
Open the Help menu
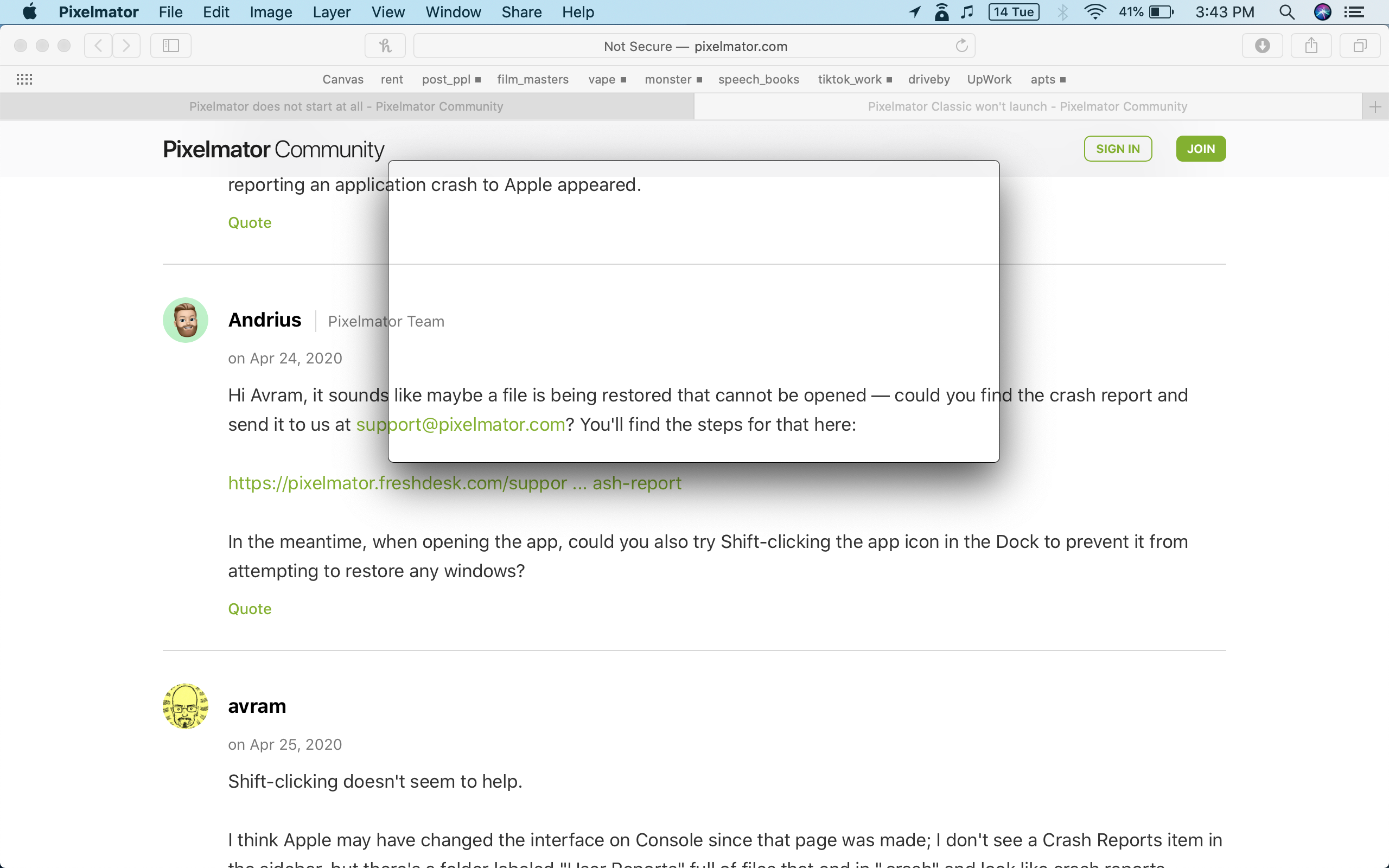pyautogui.click(x=577, y=12)
